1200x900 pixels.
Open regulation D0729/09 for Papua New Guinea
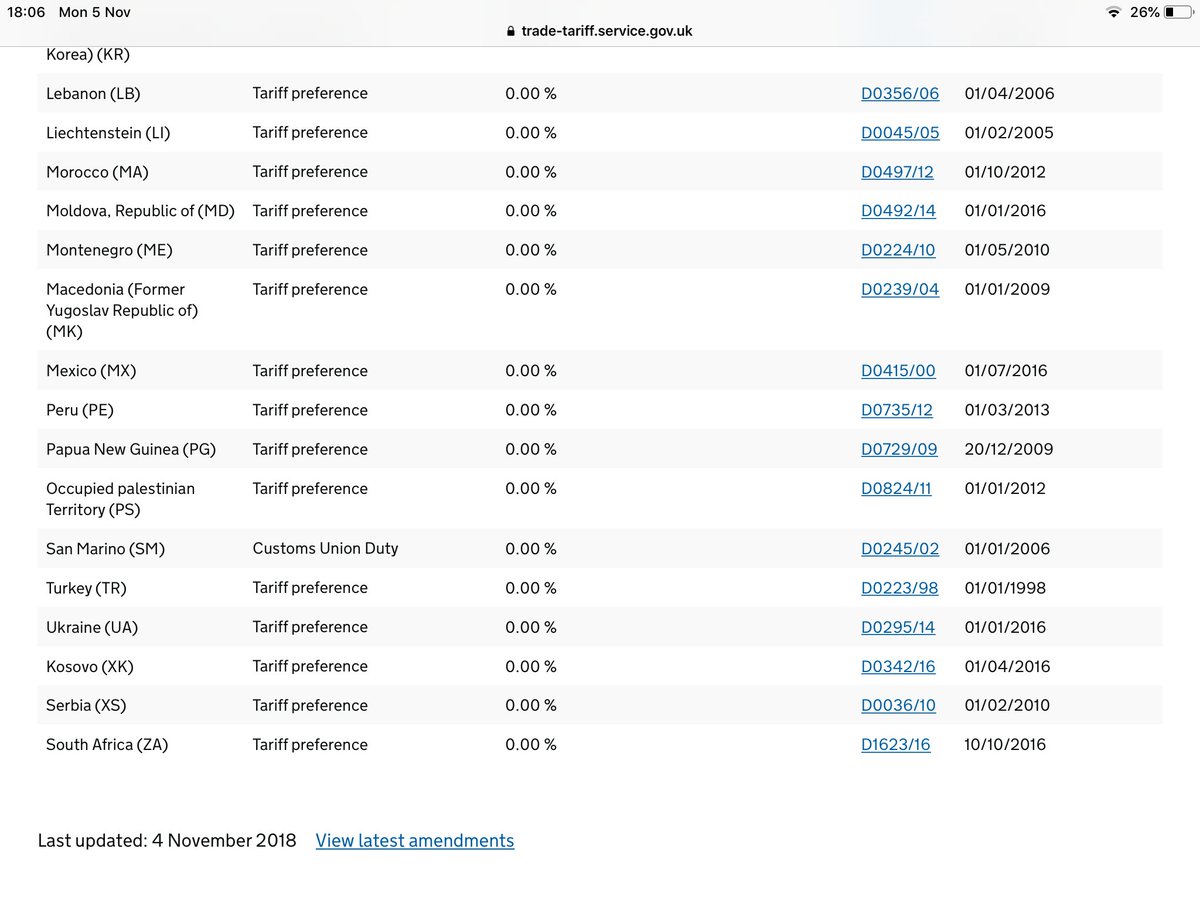coord(899,449)
